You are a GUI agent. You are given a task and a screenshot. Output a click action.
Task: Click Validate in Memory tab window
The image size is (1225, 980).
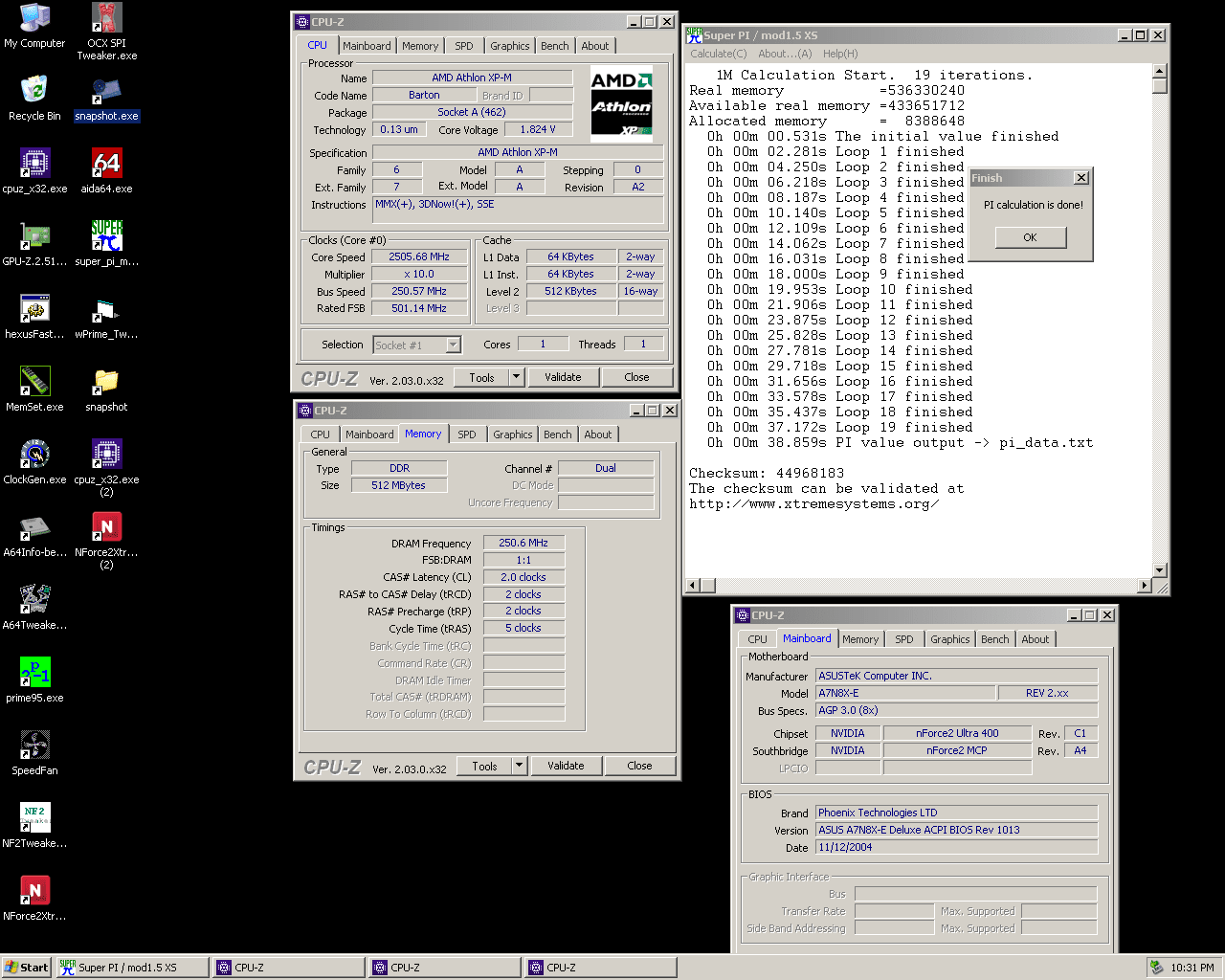click(566, 766)
